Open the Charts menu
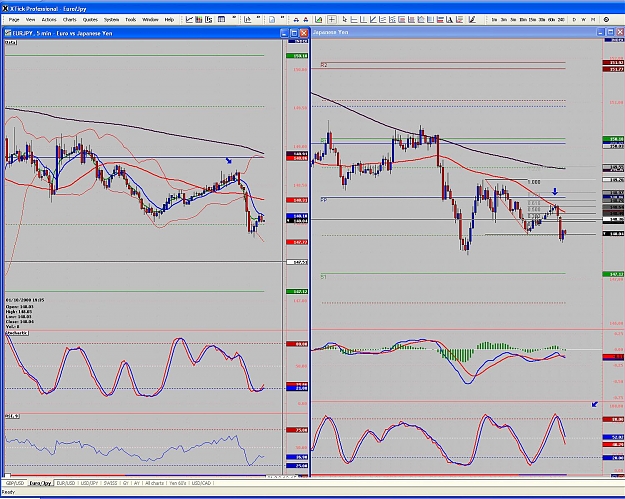This screenshot has height=499, width=625. coord(69,20)
